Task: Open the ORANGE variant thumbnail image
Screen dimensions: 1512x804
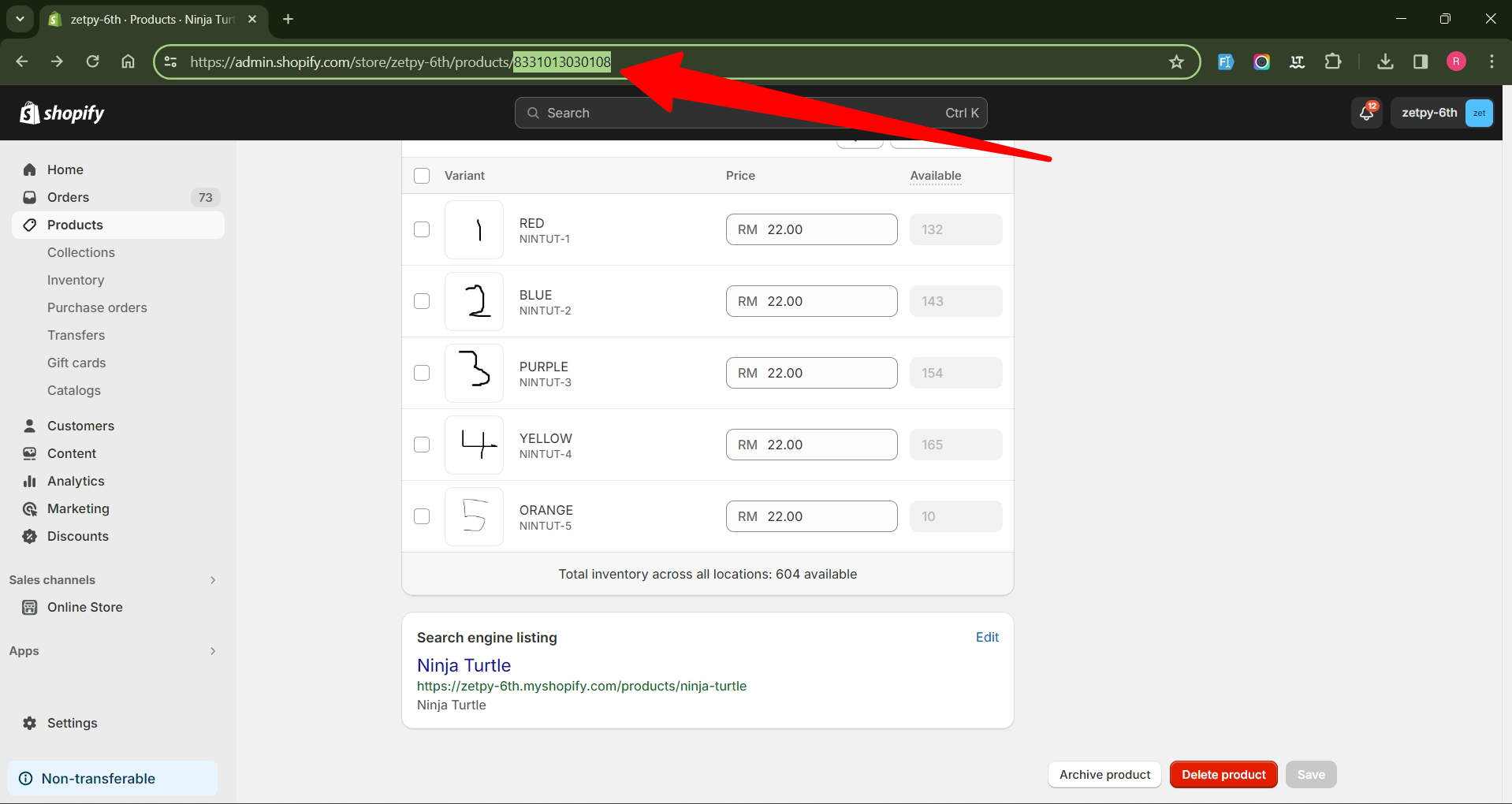Action: coord(474,516)
